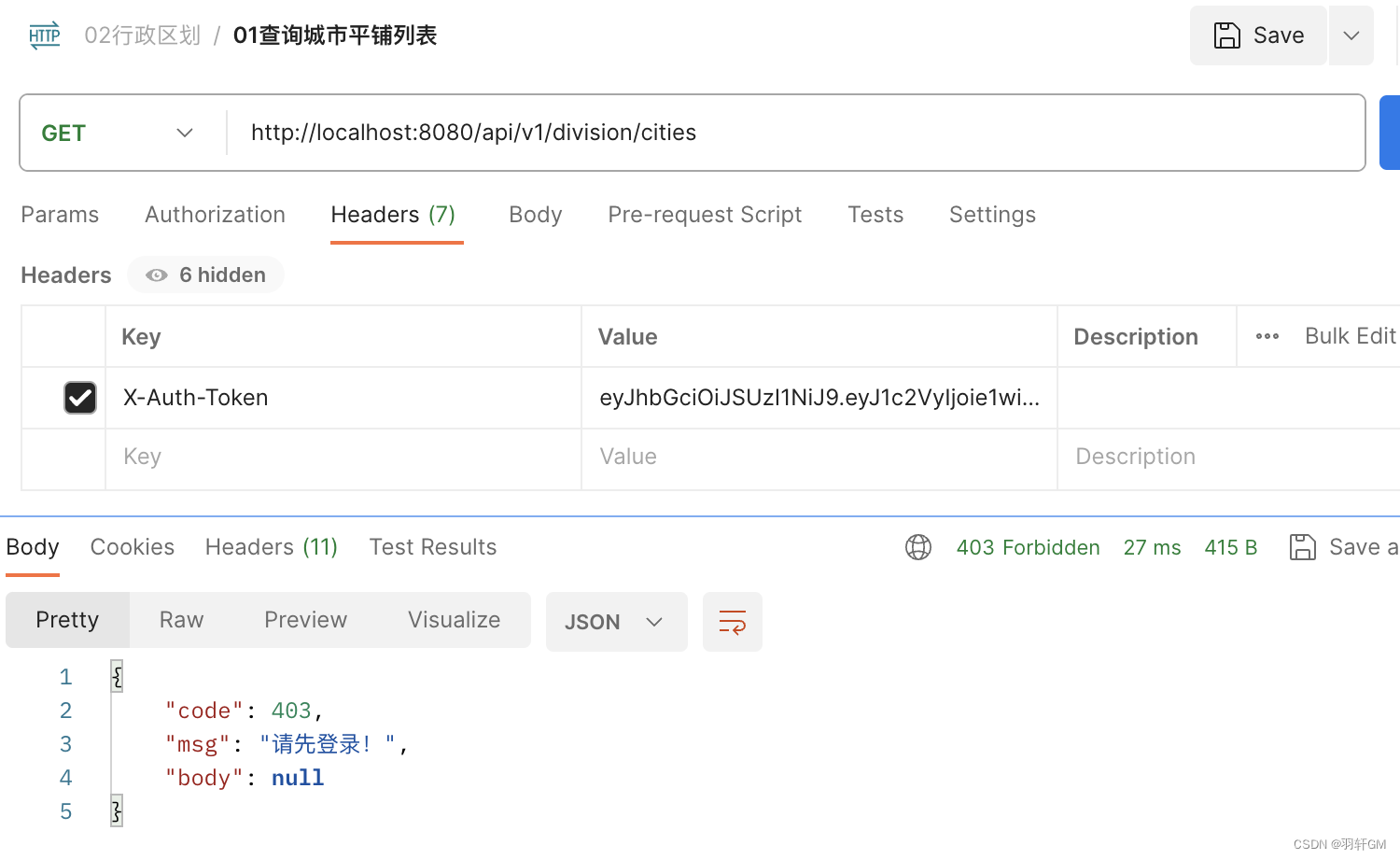Viewport: 1400px width, 859px height.
Task: Uncheck the X-Auth-Token header checkbox
Action: coord(80,398)
